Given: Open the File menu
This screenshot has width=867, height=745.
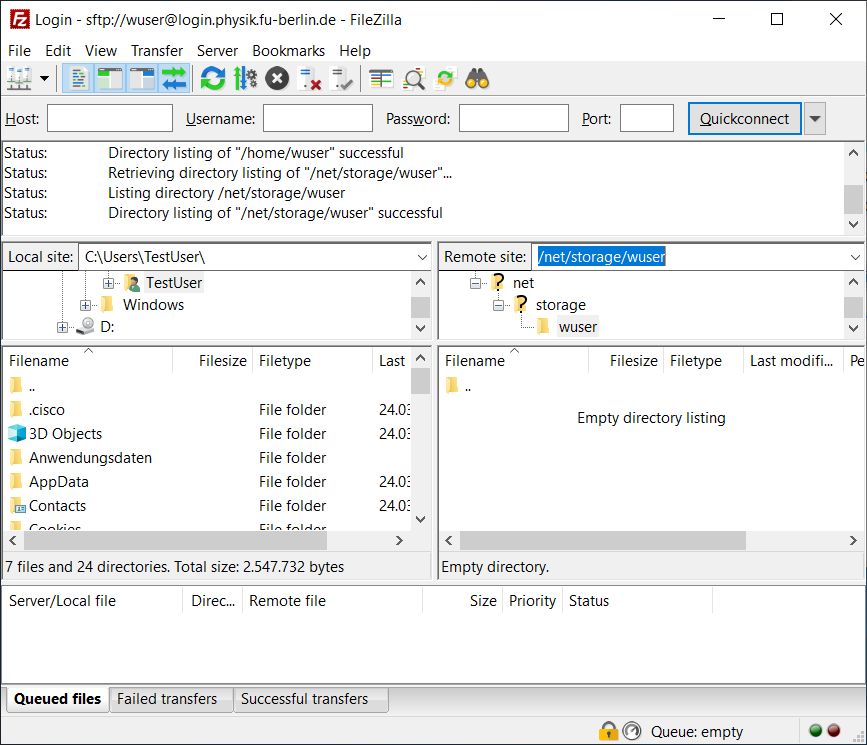Looking at the screenshot, I should coord(19,51).
